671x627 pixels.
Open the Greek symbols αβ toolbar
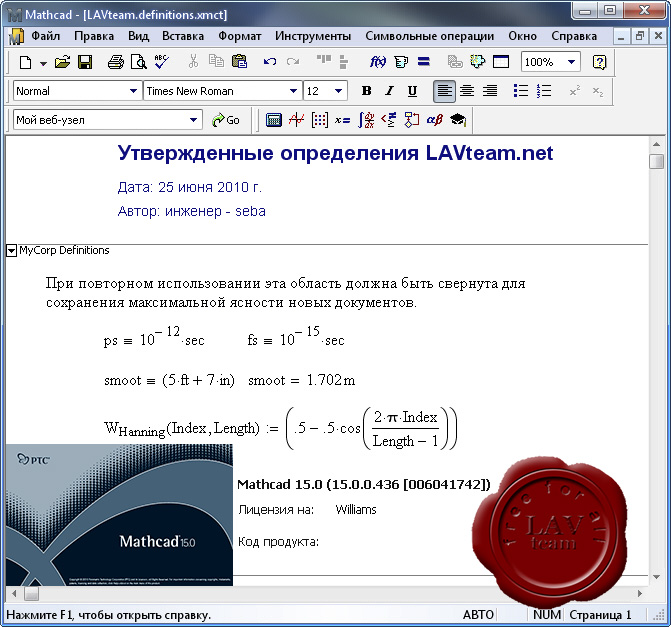click(434, 120)
